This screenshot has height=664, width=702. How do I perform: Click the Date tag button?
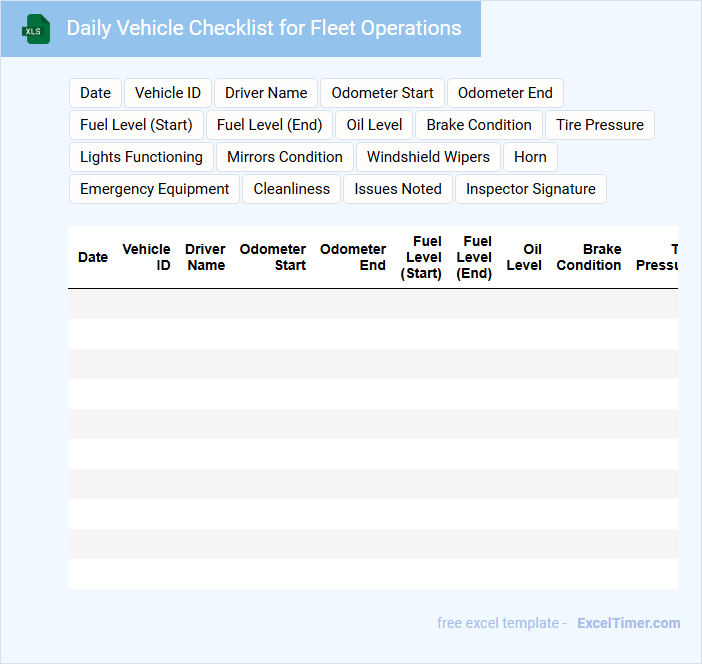(95, 93)
